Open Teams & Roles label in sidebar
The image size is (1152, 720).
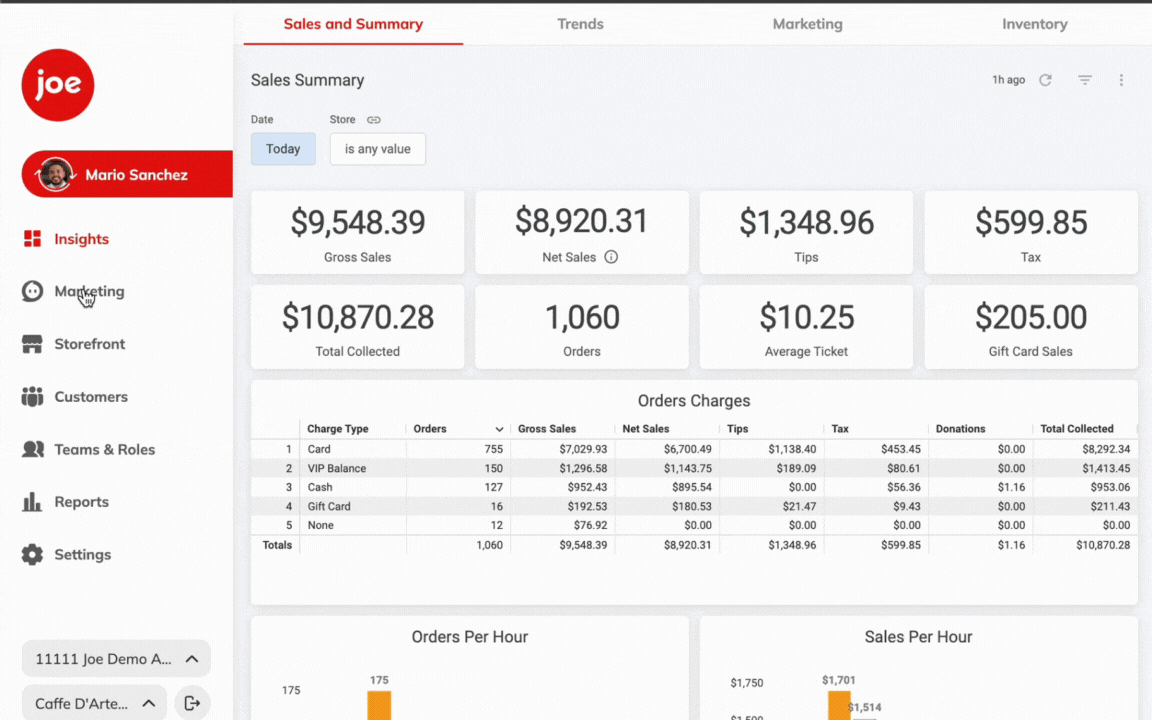coord(104,449)
